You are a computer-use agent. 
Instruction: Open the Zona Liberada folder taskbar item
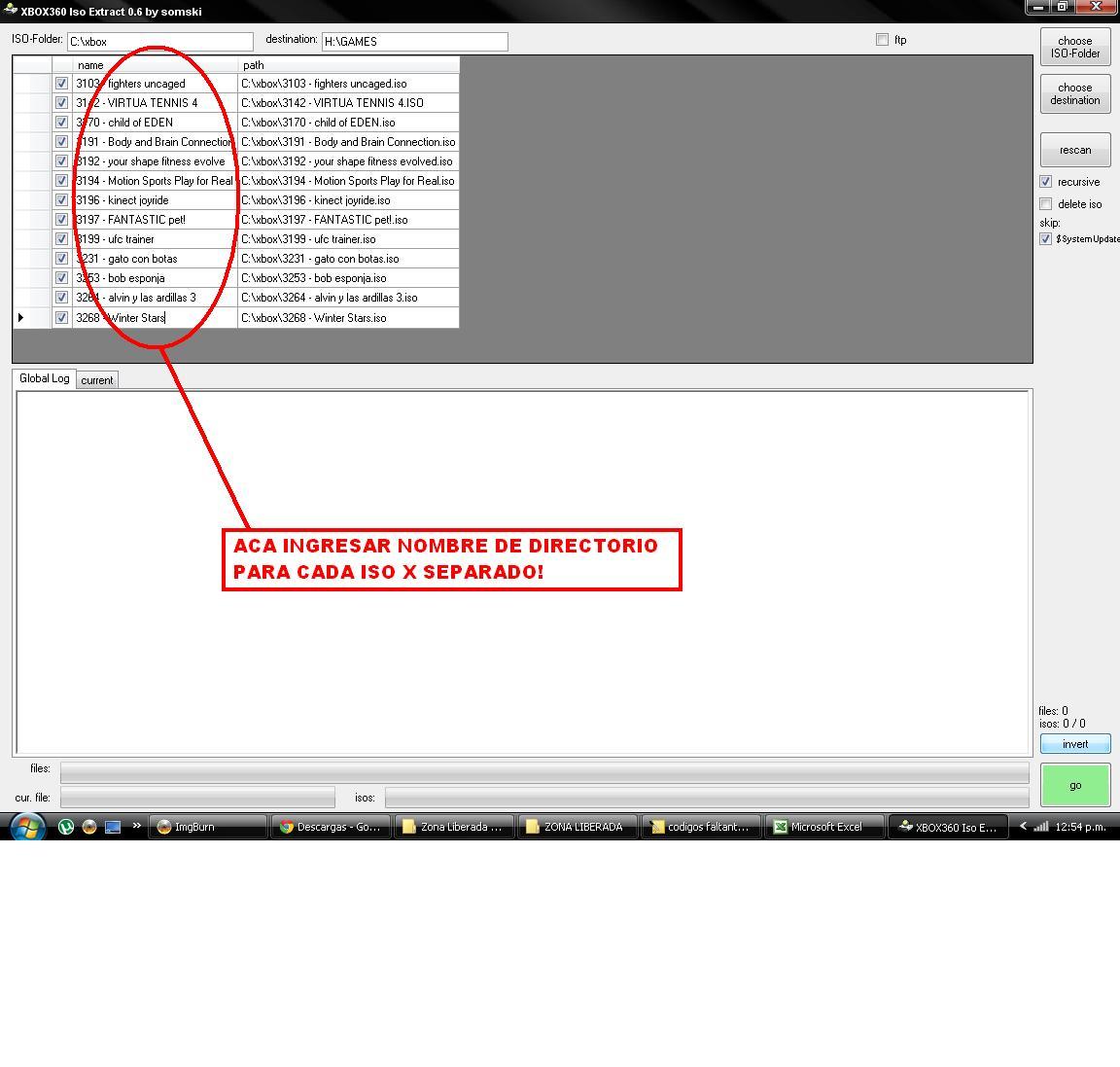454,827
